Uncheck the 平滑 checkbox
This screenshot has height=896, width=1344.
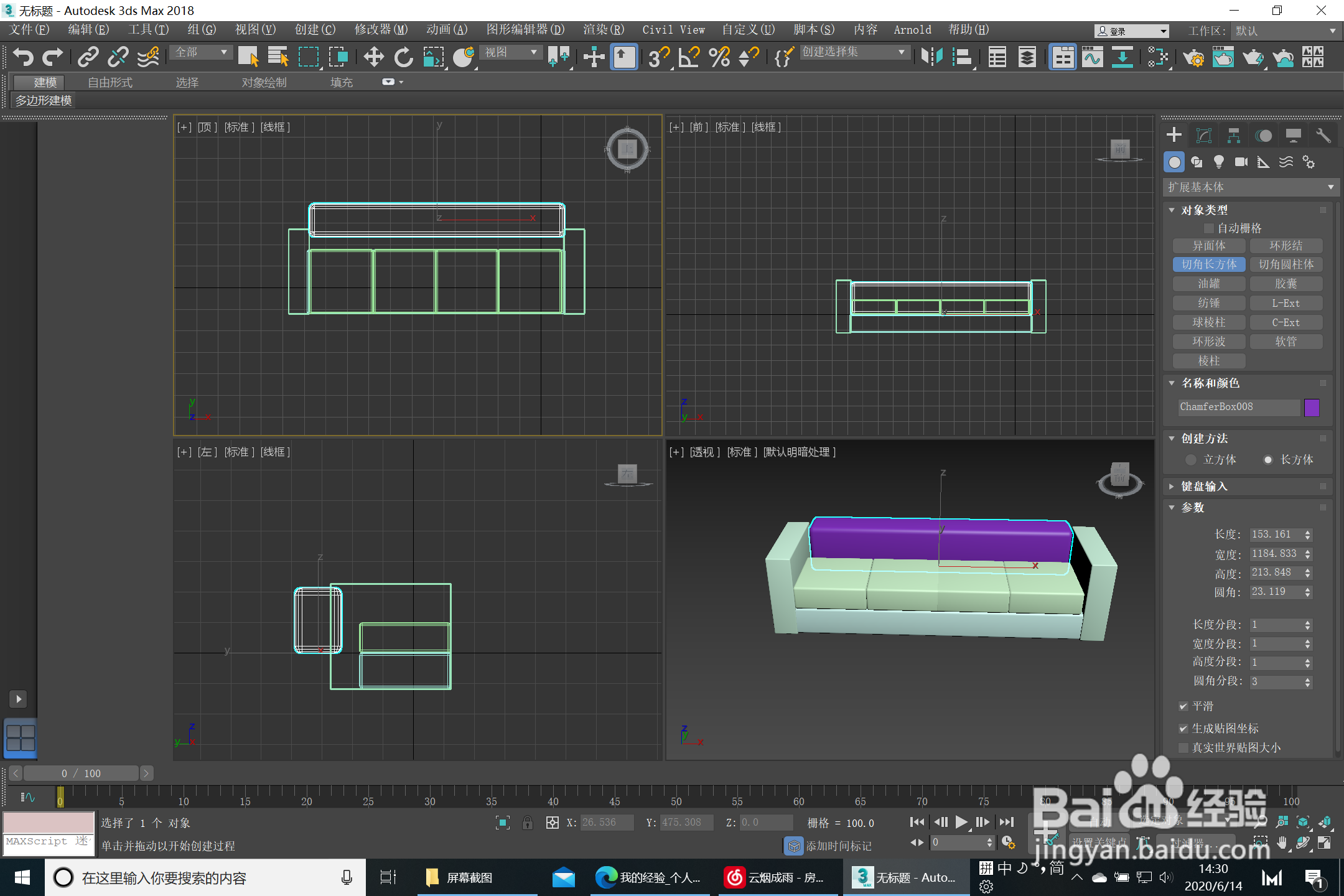click(x=1183, y=706)
